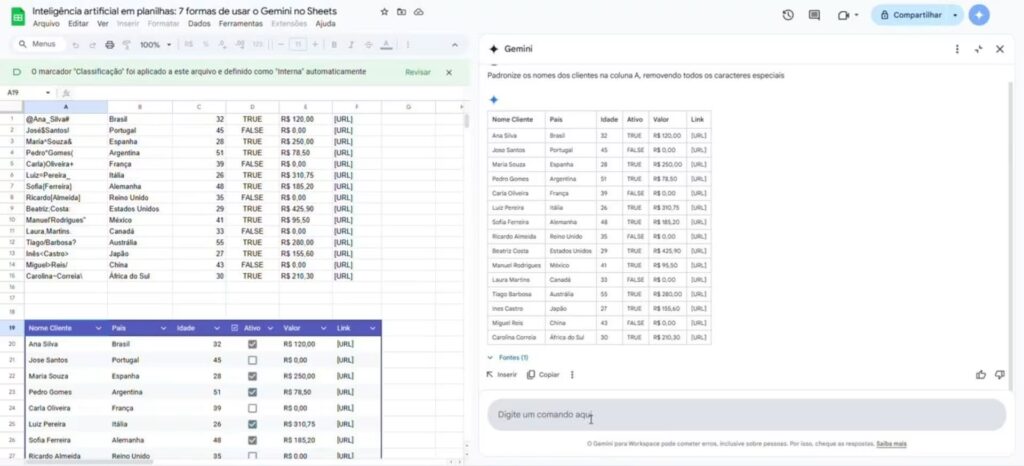
Task: Click Revisar in the green banner
Action: click(x=418, y=72)
